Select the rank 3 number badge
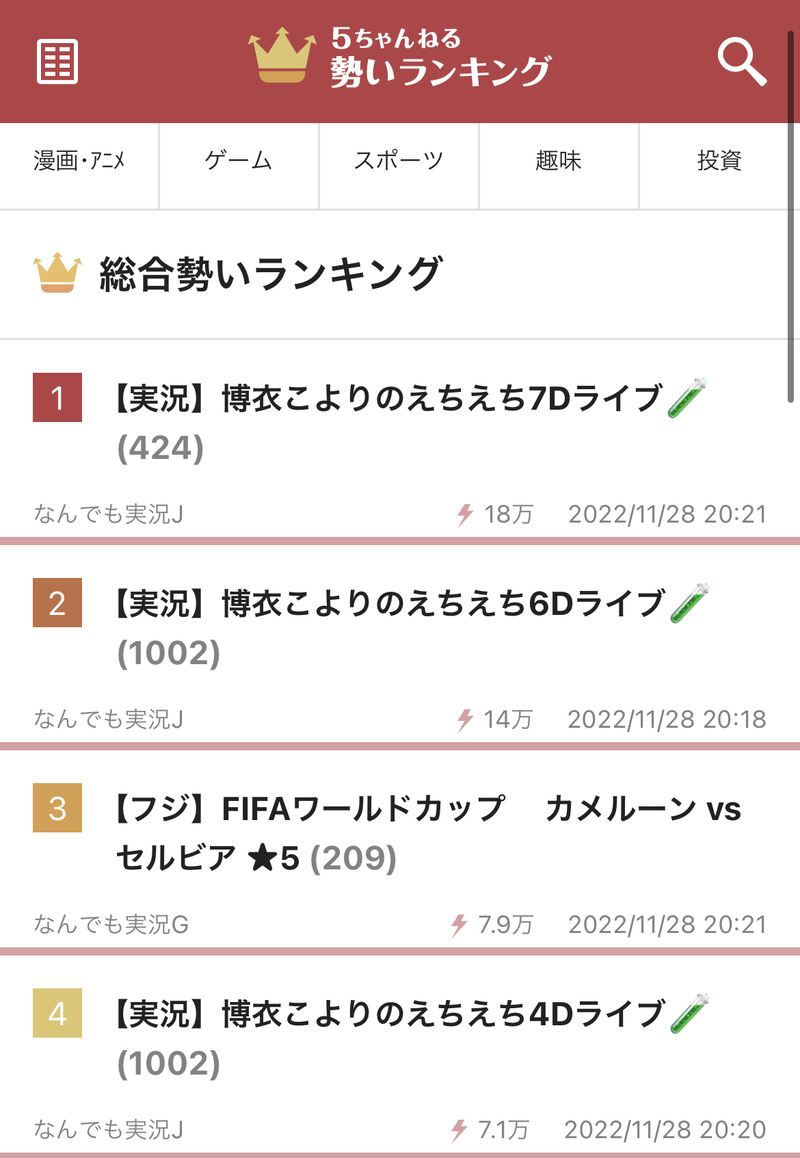800x1158 pixels. pyautogui.click(x=58, y=808)
